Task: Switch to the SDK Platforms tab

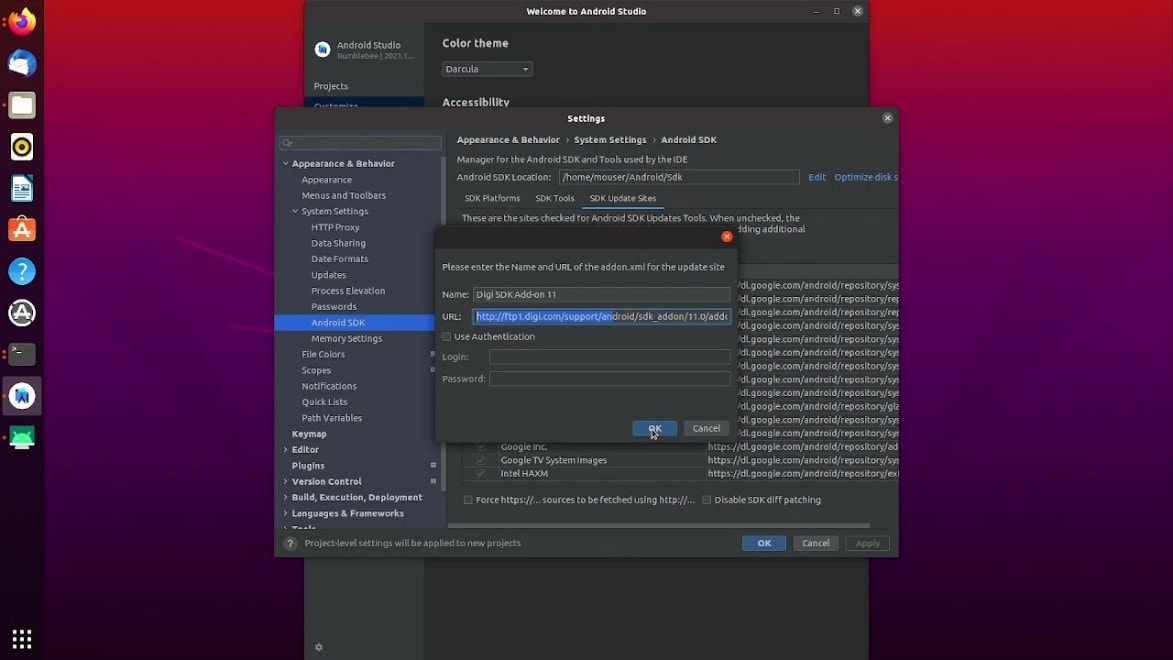Action: tap(492, 198)
